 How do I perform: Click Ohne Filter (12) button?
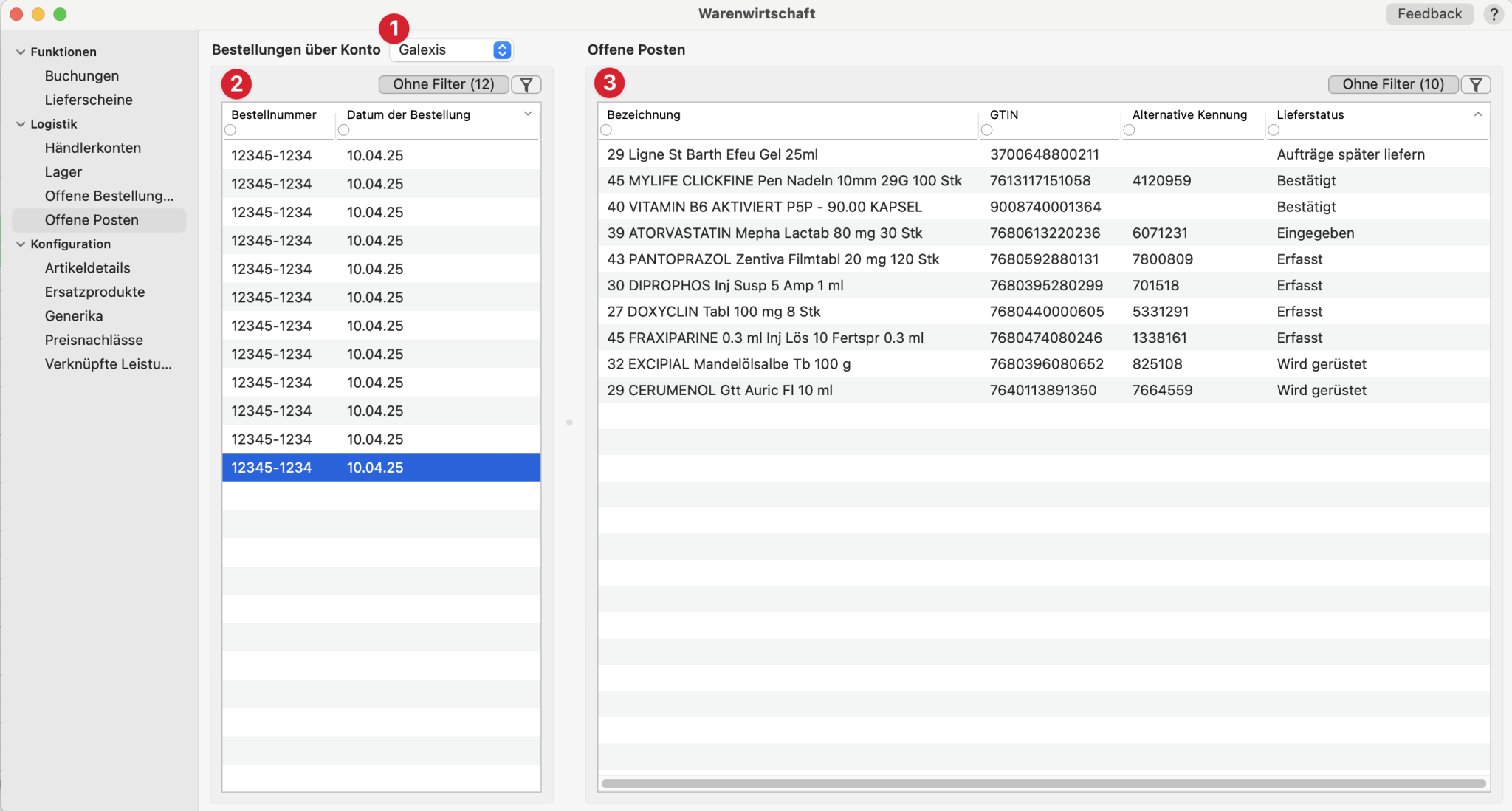pos(444,84)
